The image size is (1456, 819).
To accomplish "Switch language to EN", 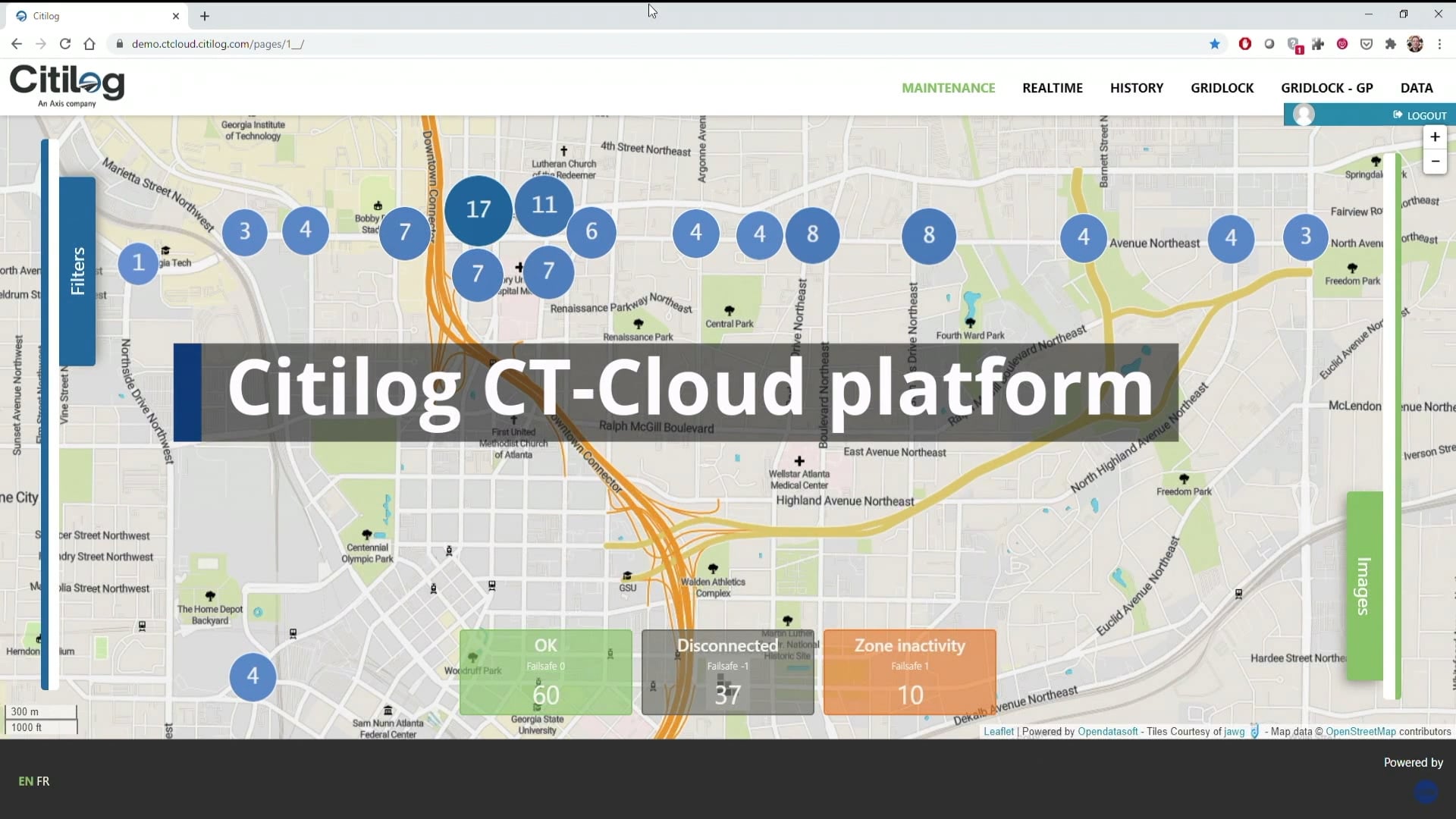I will tap(26, 781).
